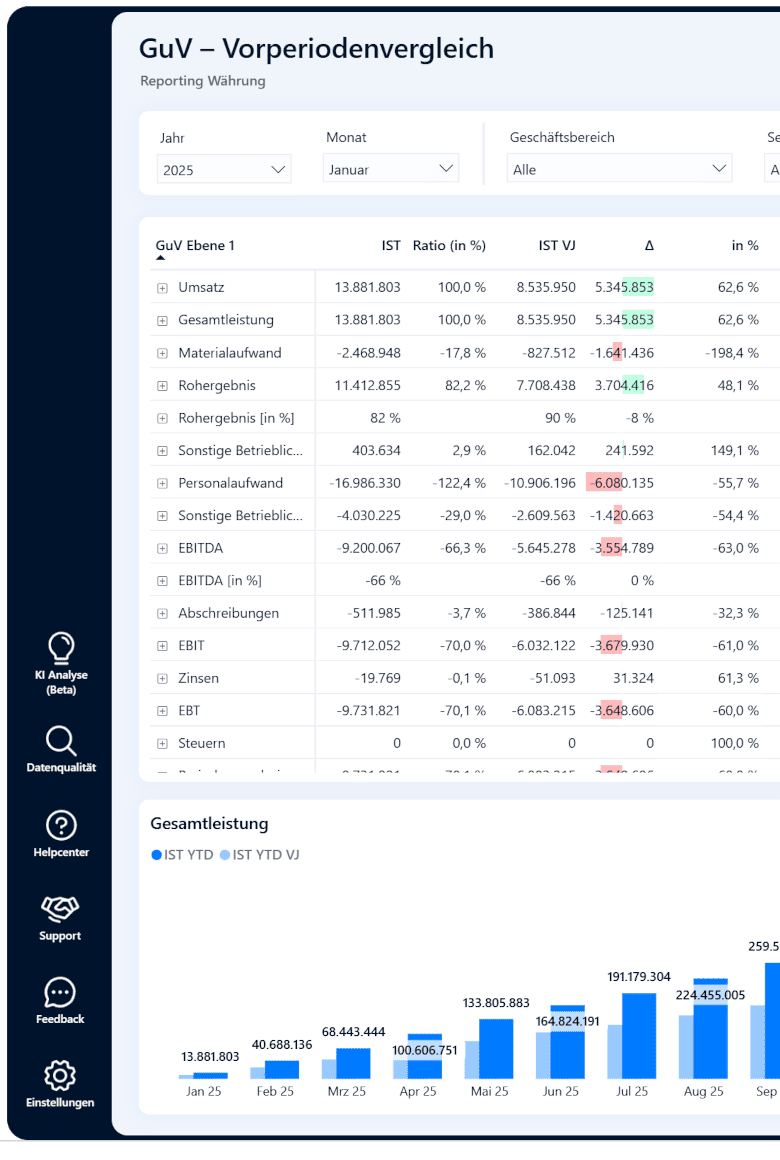Screen dimensions: 780x1160
Task: Expand the Materialaufwand row
Action: click(x=162, y=353)
